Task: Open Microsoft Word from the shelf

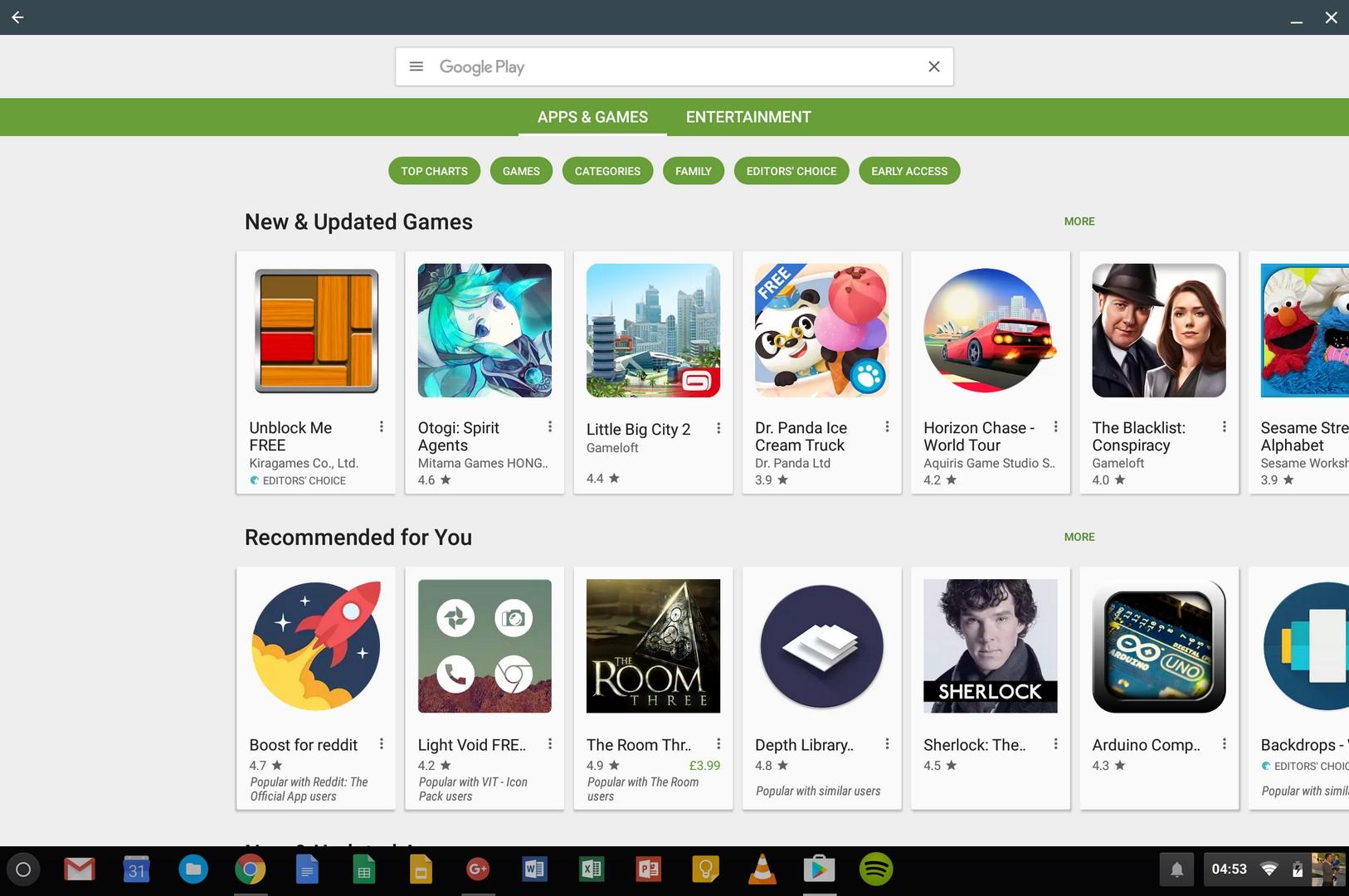Action: 534,869
